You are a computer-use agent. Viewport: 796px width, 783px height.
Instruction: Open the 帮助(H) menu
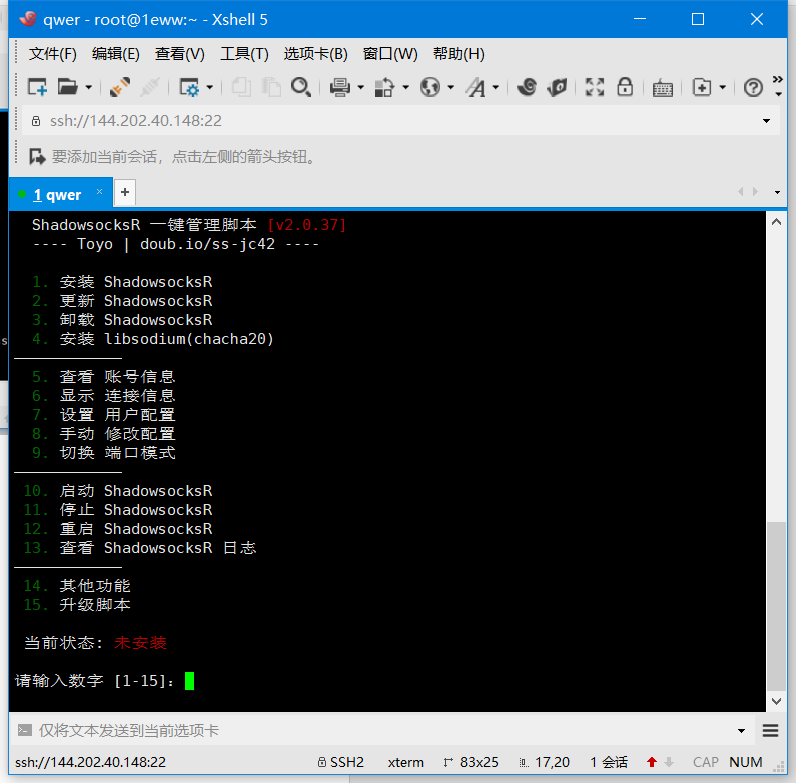[x=459, y=54]
